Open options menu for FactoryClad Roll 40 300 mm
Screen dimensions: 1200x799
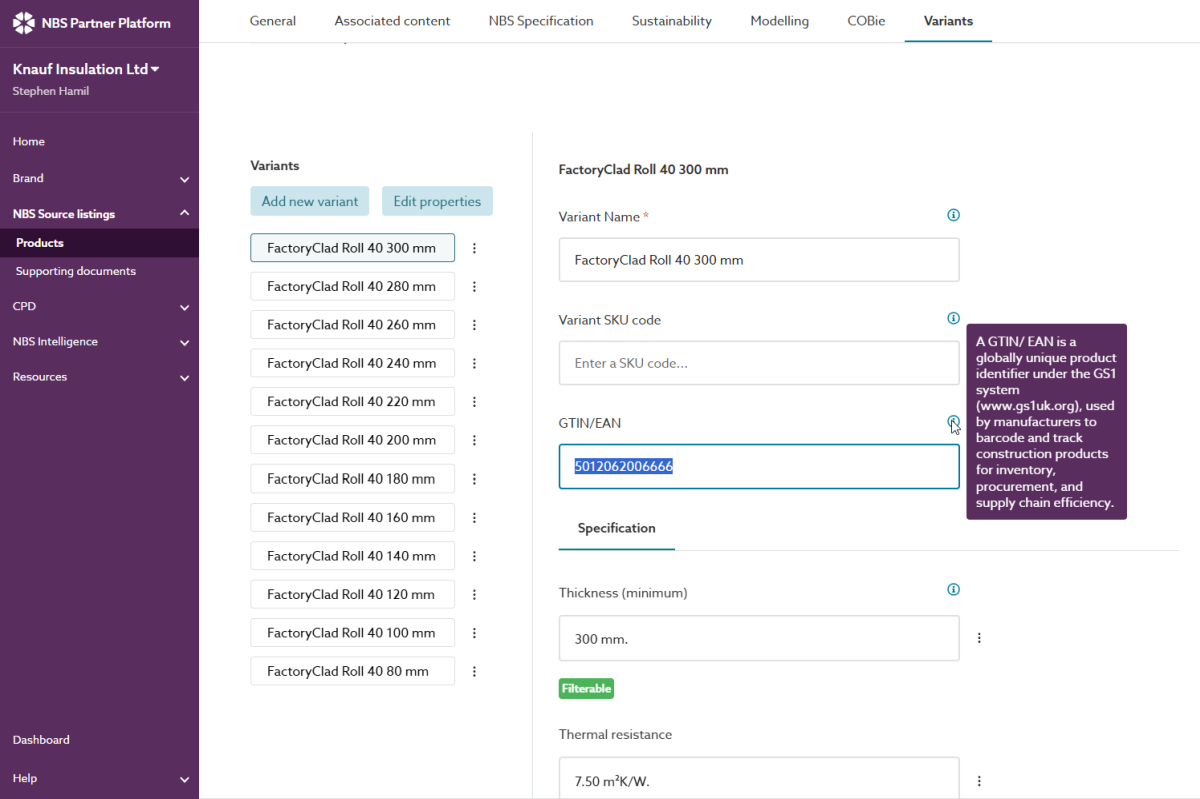click(474, 248)
